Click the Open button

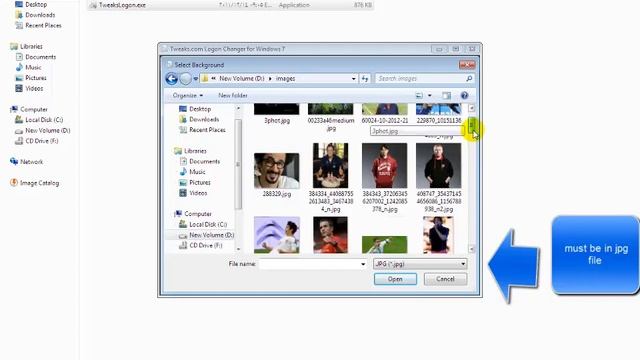click(395, 279)
